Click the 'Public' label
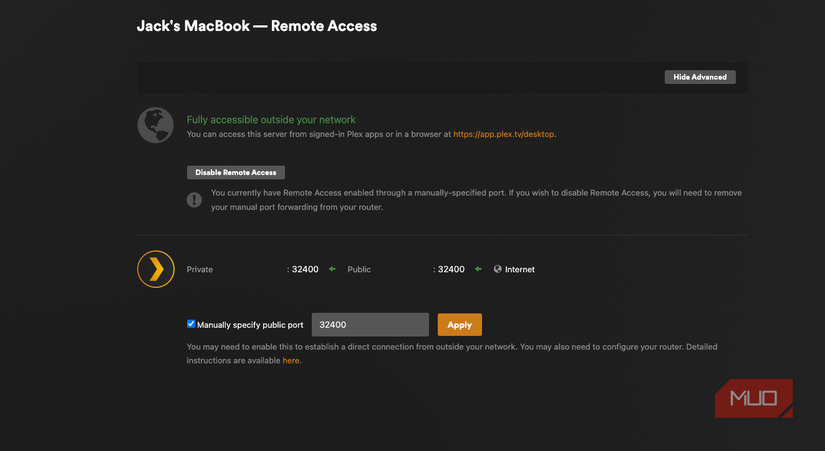This screenshot has height=451, width=825. tap(359, 269)
